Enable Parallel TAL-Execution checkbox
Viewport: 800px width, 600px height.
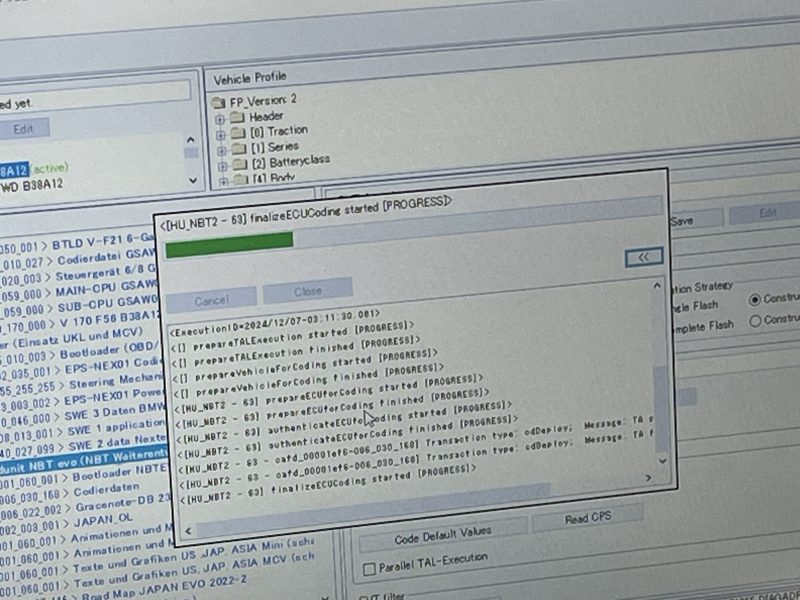(371, 569)
